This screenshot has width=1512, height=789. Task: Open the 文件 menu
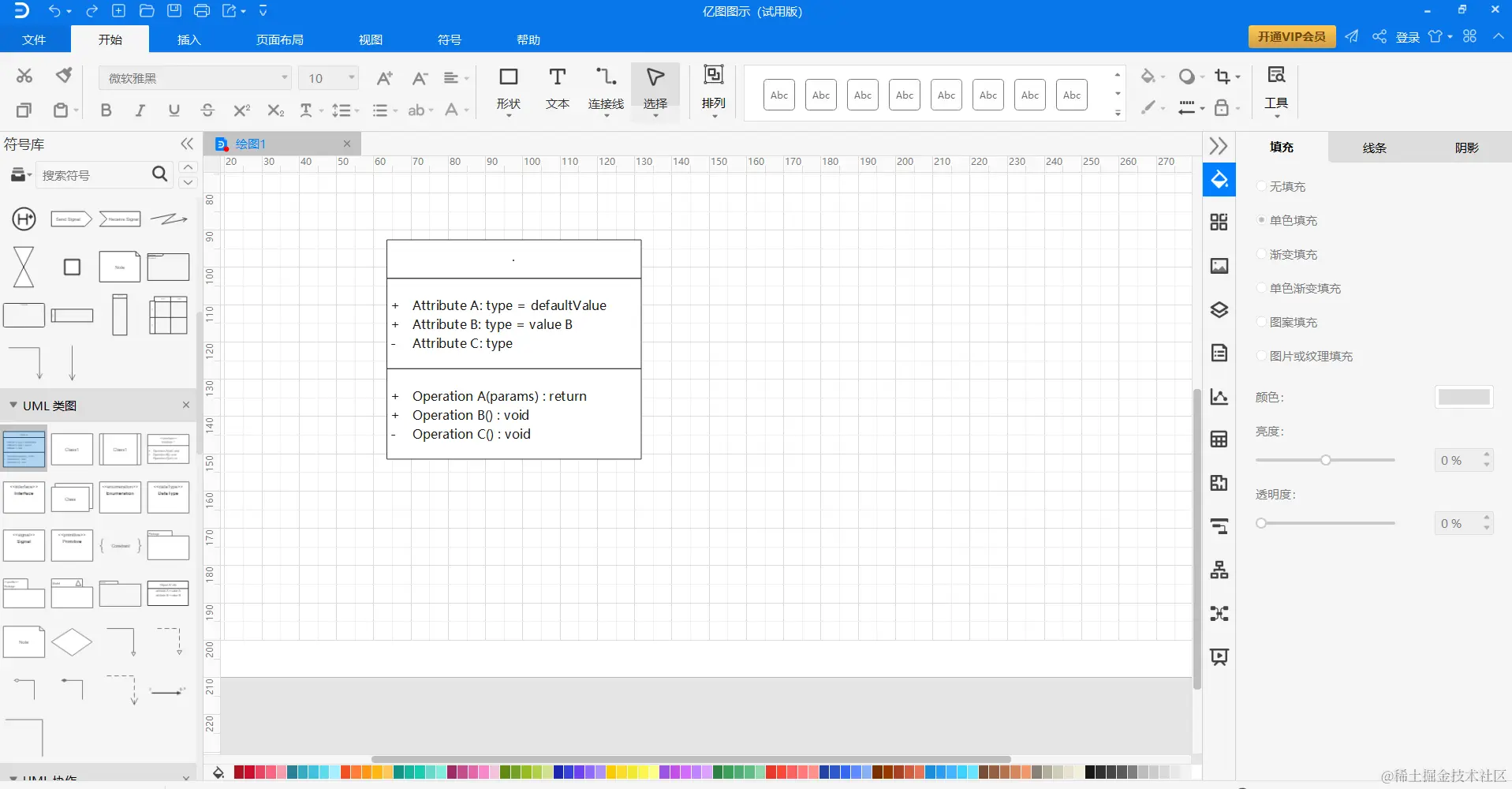point(34,39)
